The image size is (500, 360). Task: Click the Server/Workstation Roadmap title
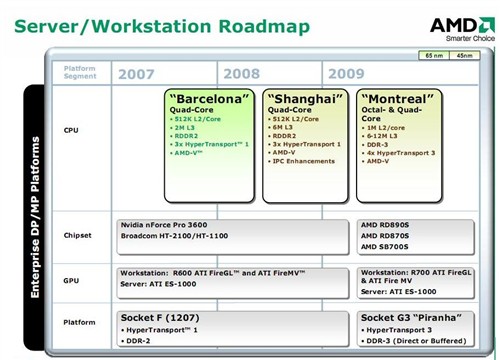tap(162, 27)
